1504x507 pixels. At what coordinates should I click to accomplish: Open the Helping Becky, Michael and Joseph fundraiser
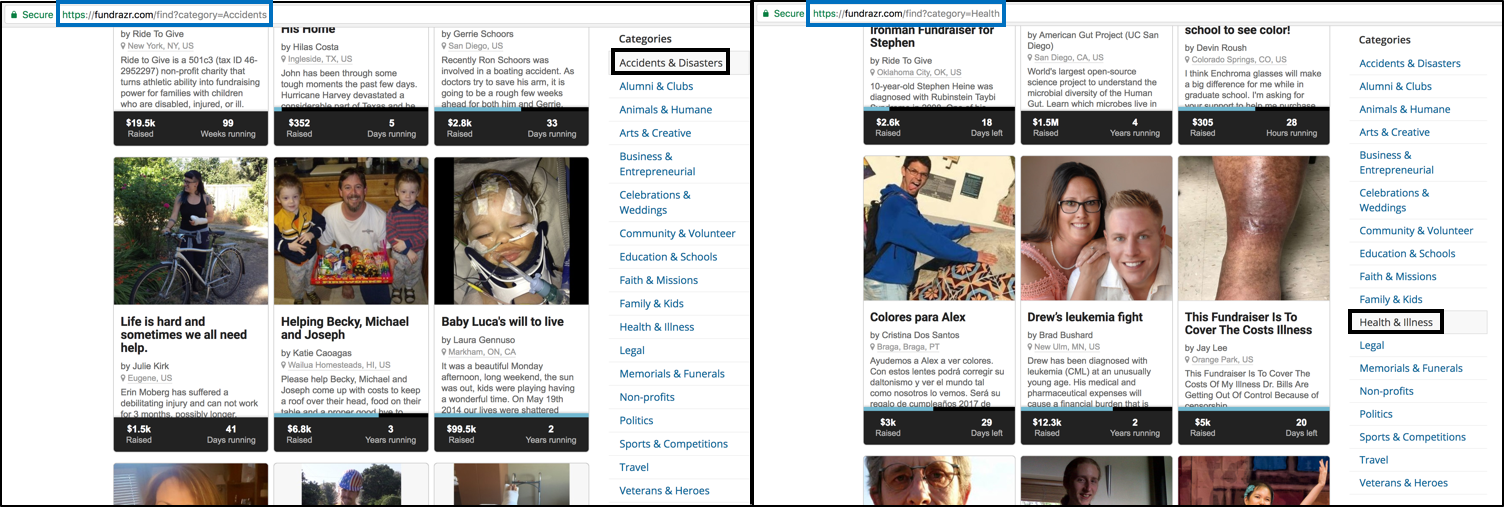tap(345, 328)
